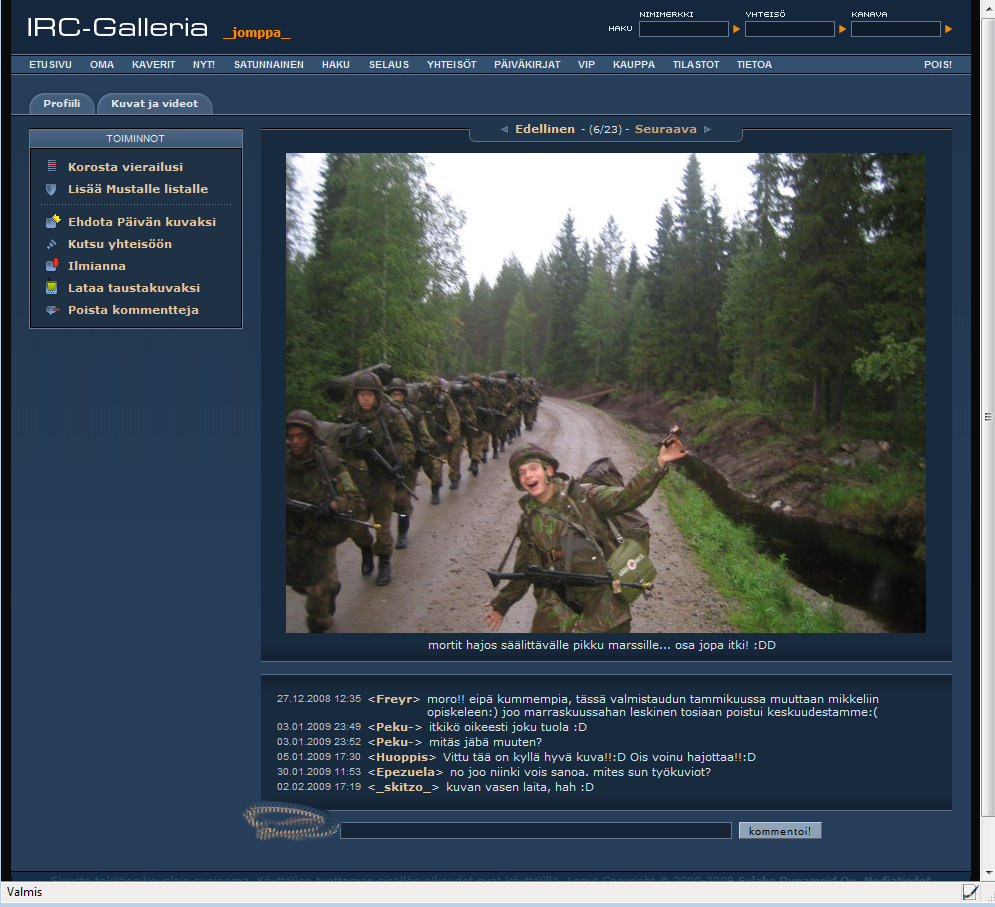
Task: Click the Poista kommentteja icon
Action: click(52, 310)
